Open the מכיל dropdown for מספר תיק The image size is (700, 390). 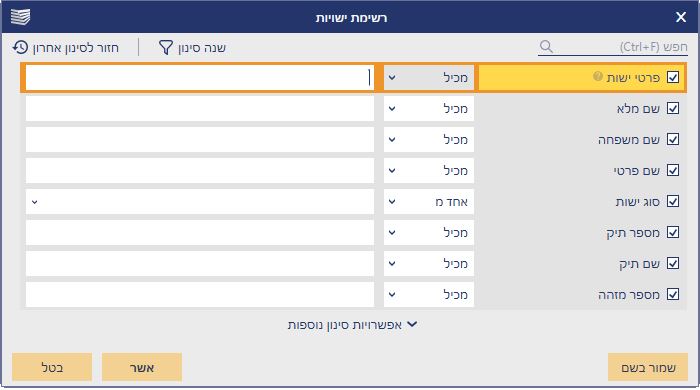coord(429,232)
